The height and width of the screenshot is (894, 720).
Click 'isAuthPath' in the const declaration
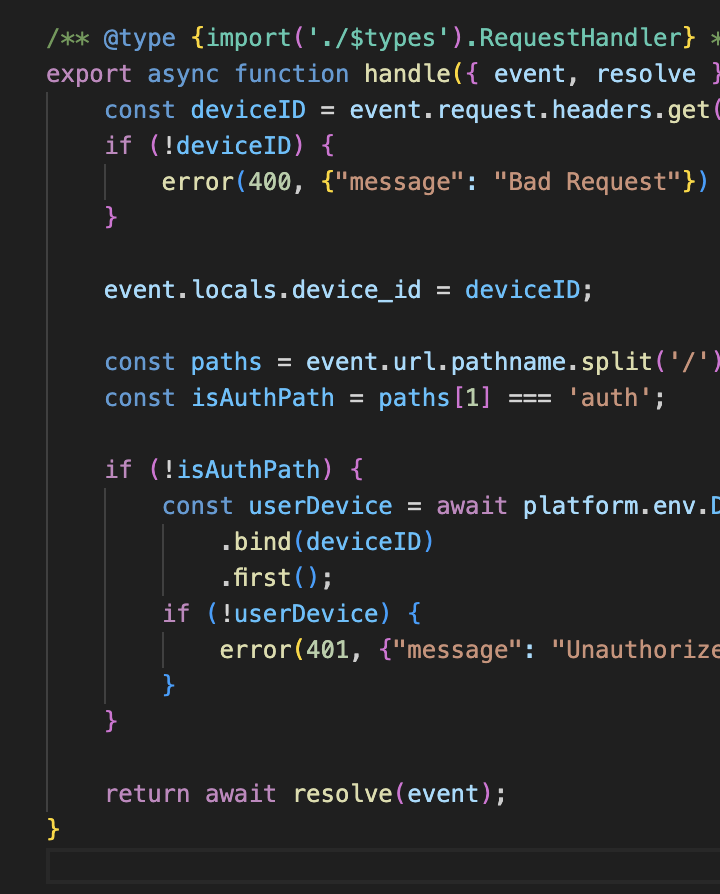point(262,398)
